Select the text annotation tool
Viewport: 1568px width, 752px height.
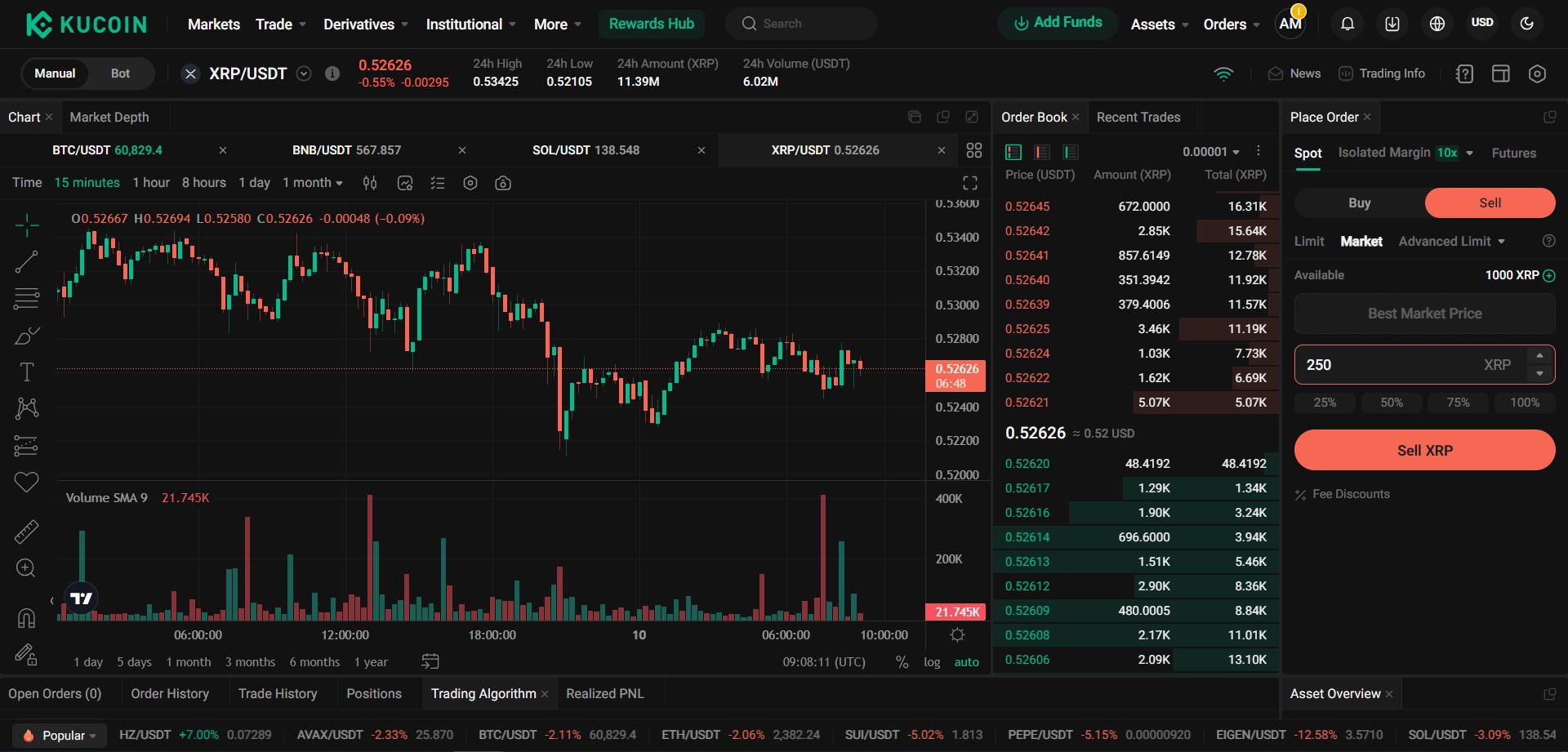[26, 372]
